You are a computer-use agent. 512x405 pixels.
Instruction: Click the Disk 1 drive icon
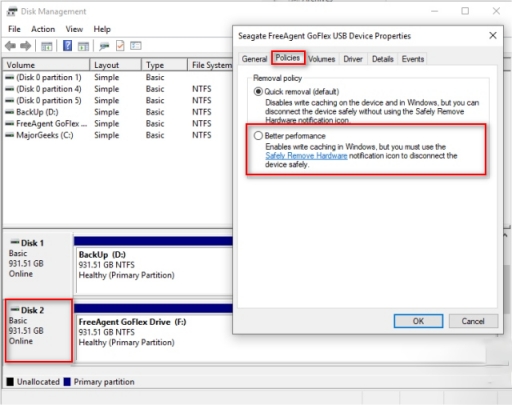click(15, 242)
